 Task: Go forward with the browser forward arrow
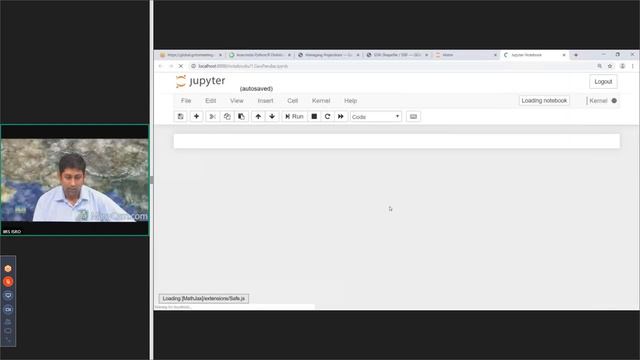pyautogui.click(x=171, y=66)
